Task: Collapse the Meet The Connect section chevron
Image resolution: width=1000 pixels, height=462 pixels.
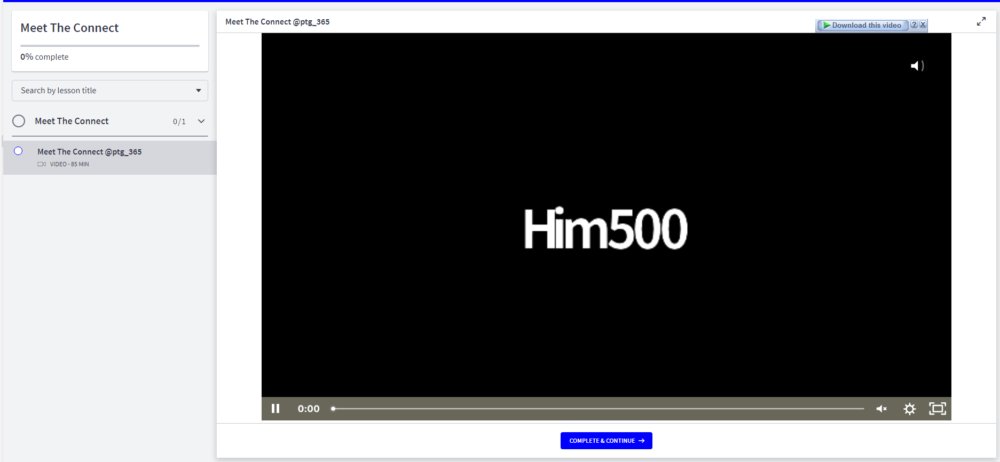Action: point(202,121)
